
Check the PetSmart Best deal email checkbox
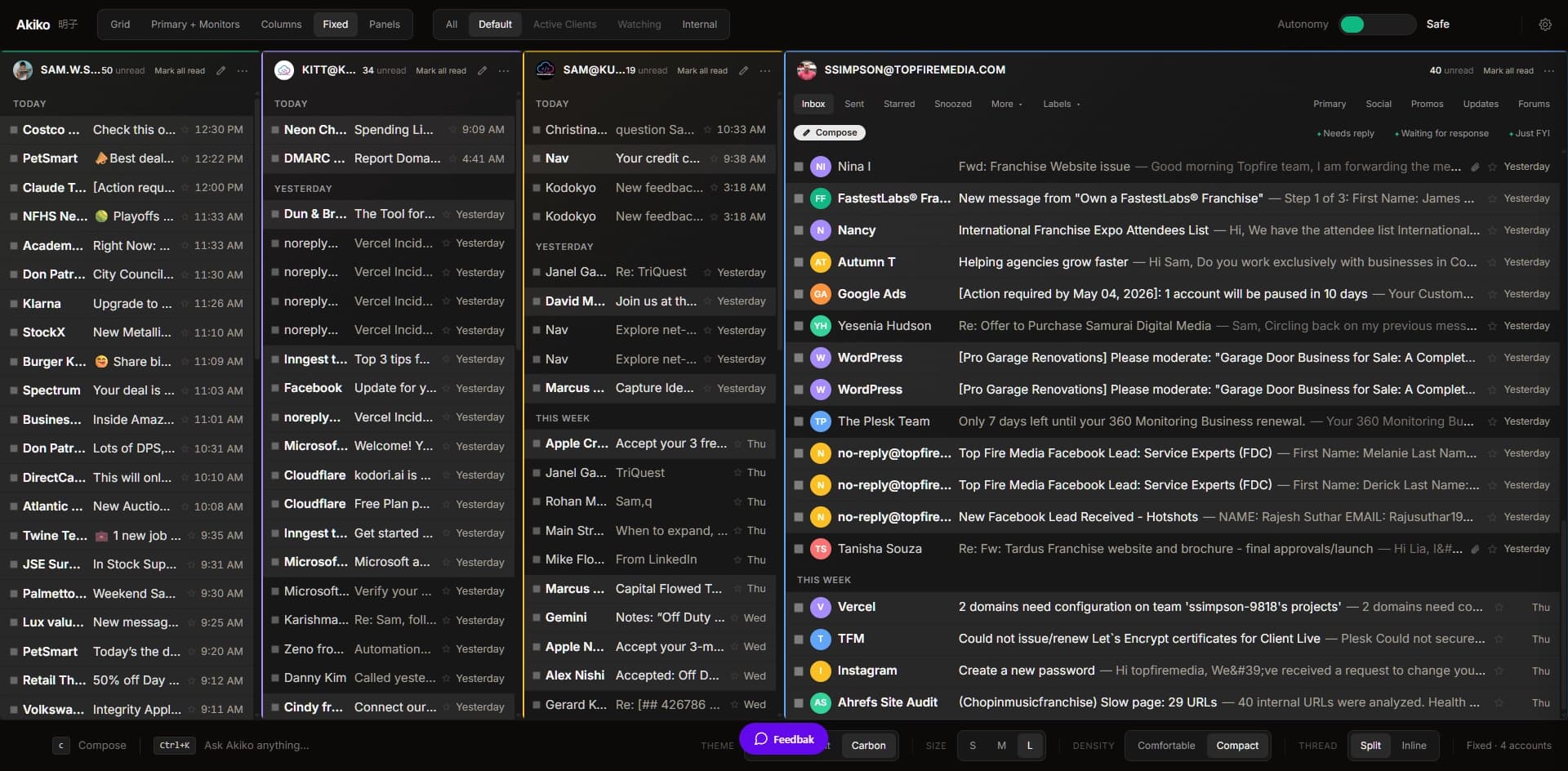(14, 158)
